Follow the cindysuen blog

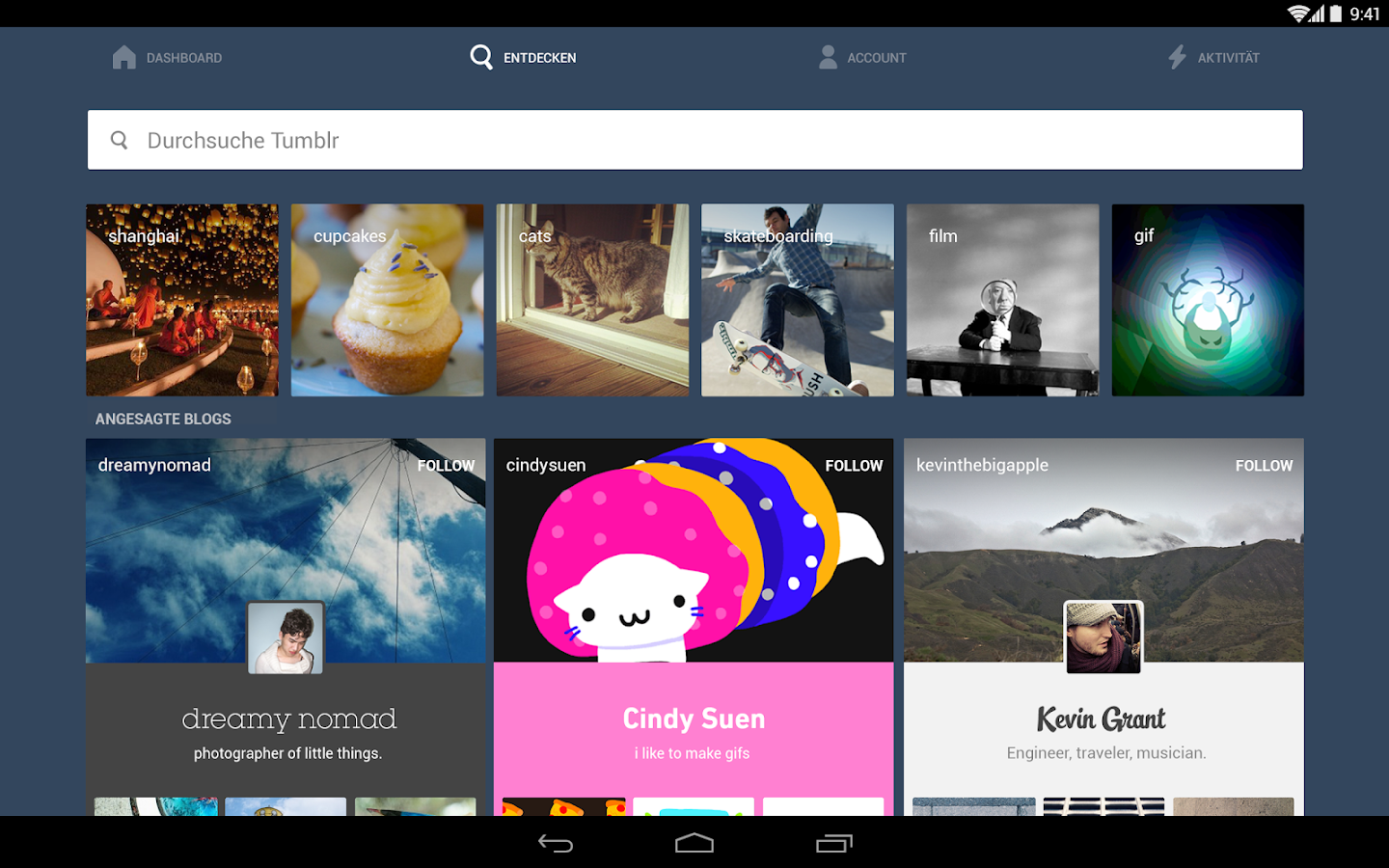[854, 465]
